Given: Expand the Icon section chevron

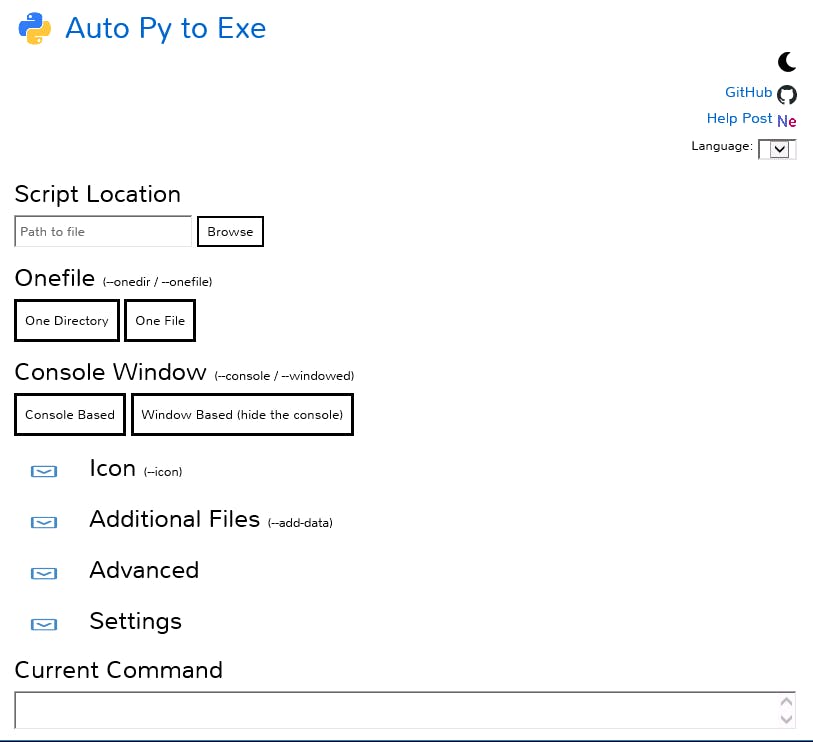Looking at the screenshot, I should coord(44,471).
